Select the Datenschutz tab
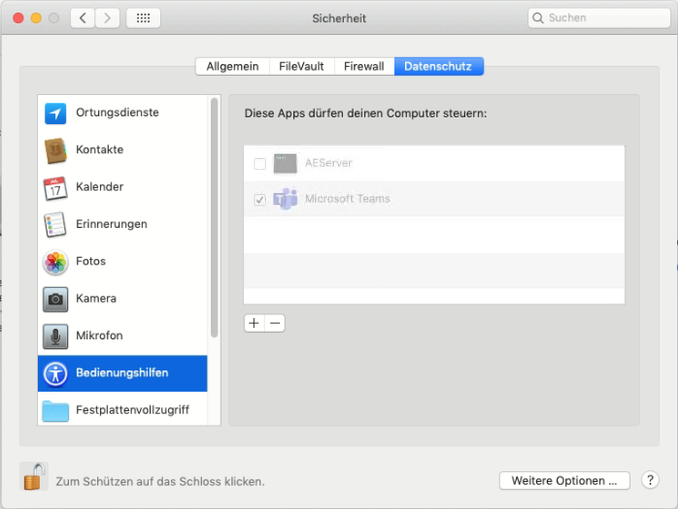The height and width of the screenshot is (509, 678). point(438,66)
